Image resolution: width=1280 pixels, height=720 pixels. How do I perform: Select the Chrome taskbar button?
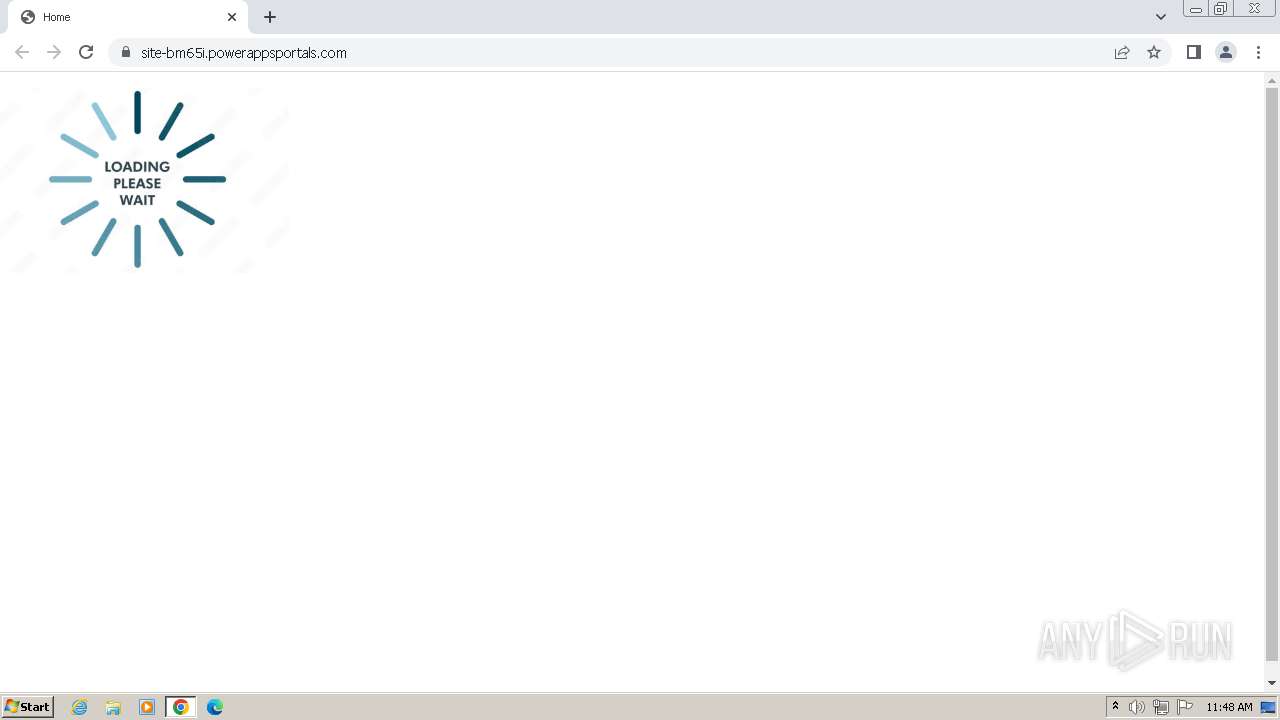(x=181, y=707)
